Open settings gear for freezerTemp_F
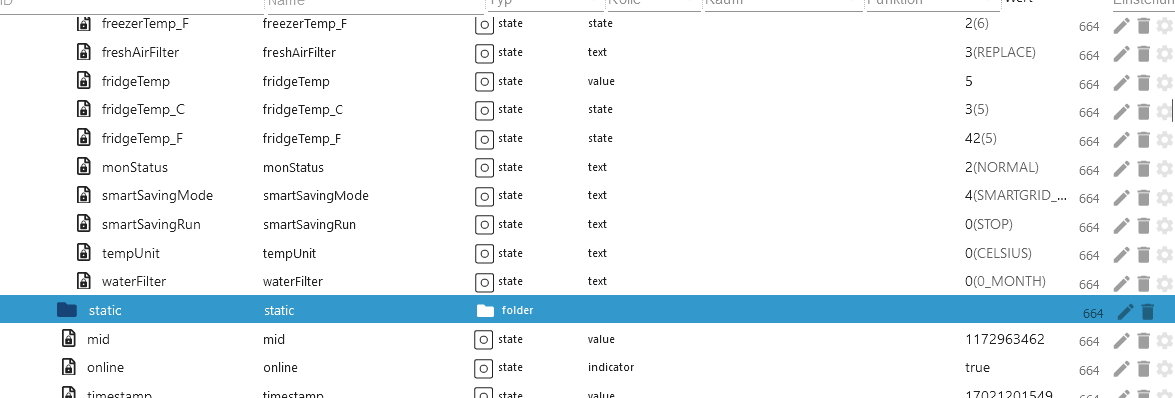This screenshot has height=398, width=1175. [x=1164, y=26]
